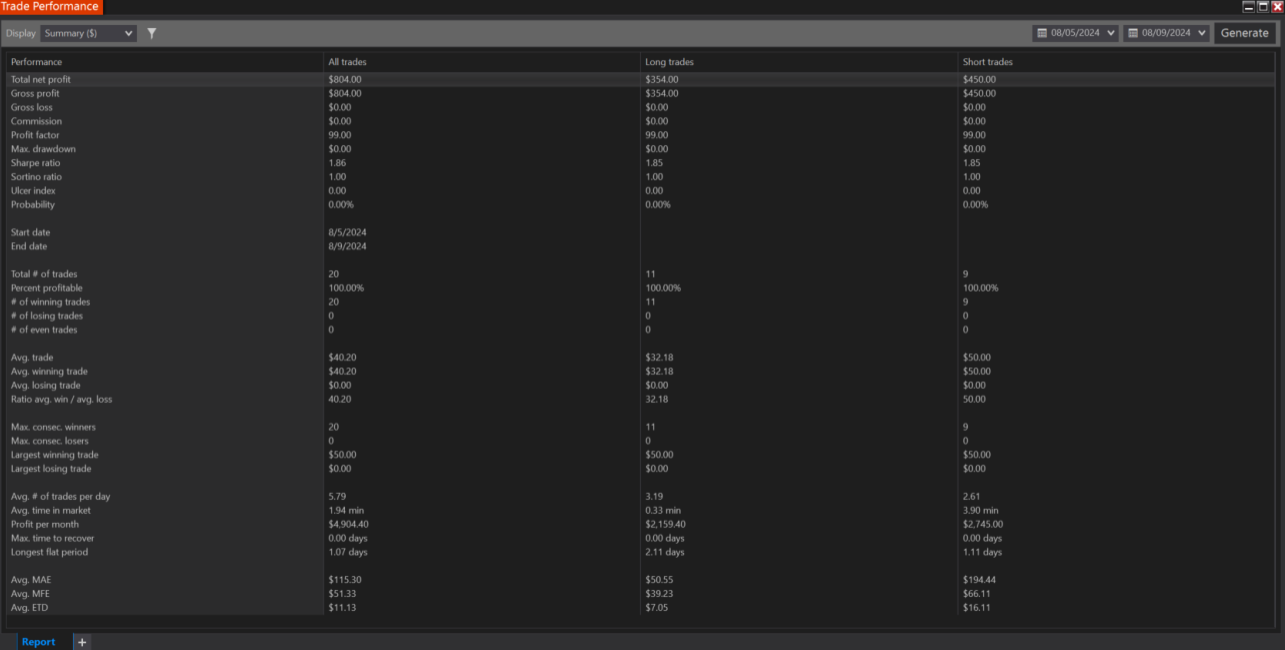Click the Long trades column header
Viewport: 1285px width, 650px height.
669,62
